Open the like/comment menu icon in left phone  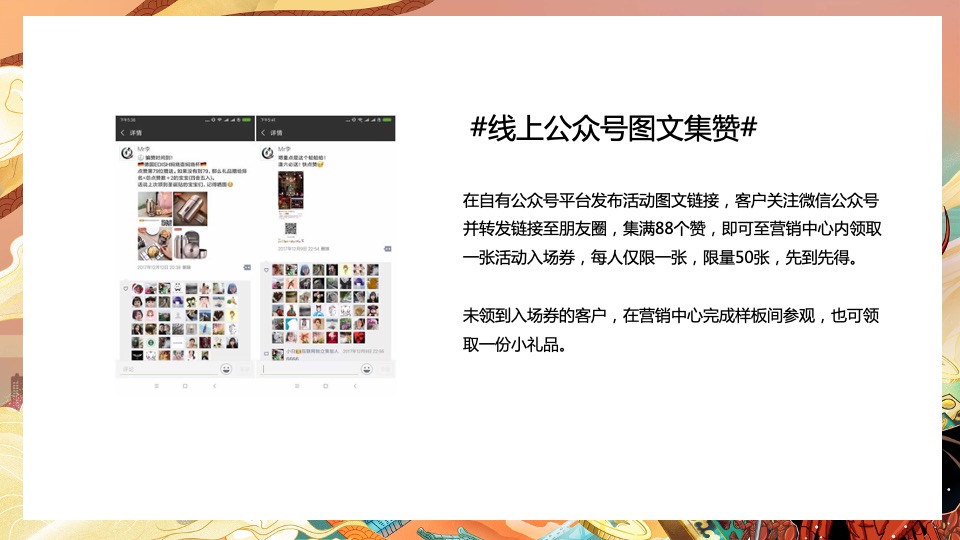pyautogui.click(x=247, y=268)
